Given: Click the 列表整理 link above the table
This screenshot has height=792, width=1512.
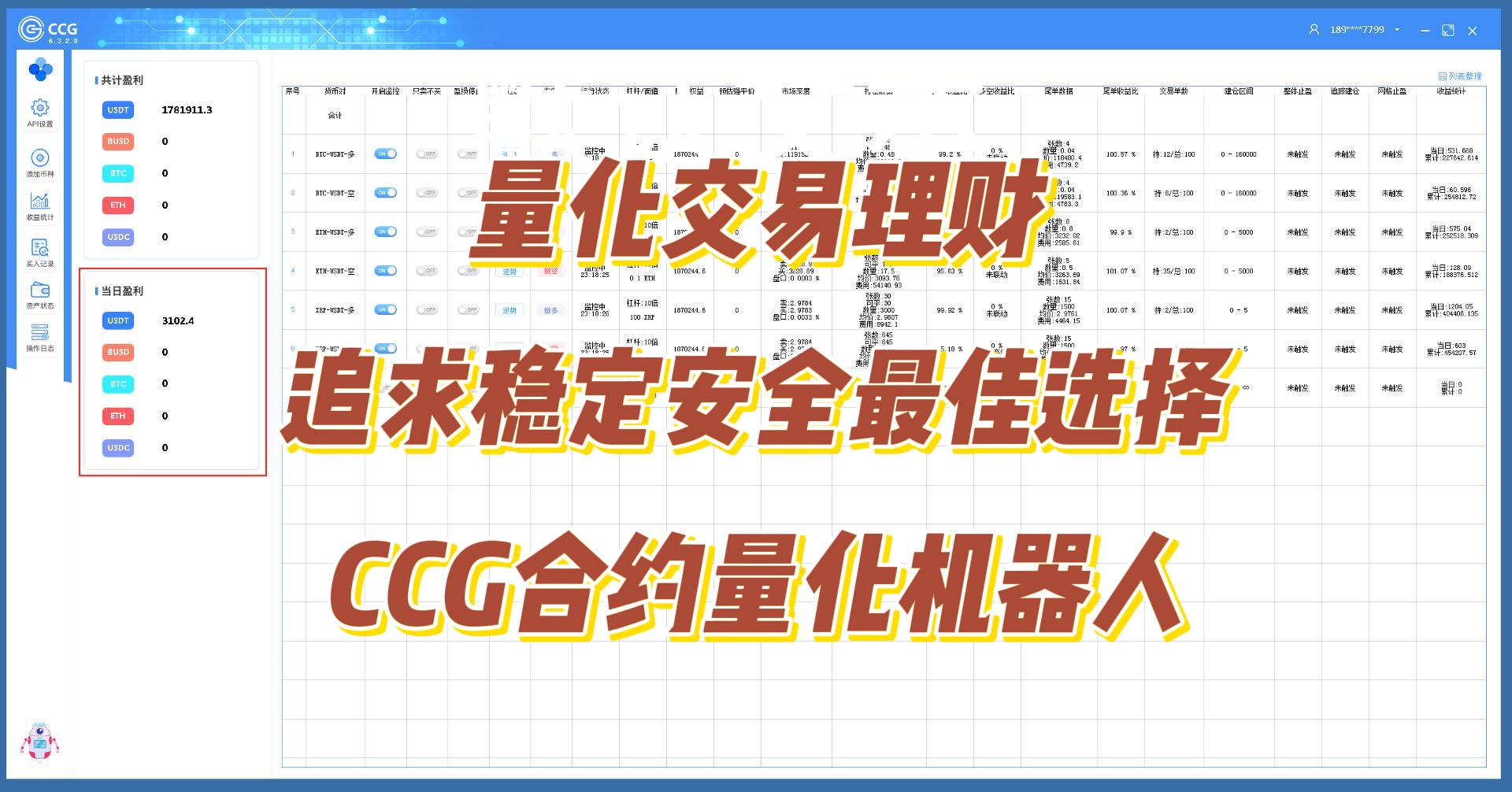Looking at the screenshot, I should pos(1460,76).
